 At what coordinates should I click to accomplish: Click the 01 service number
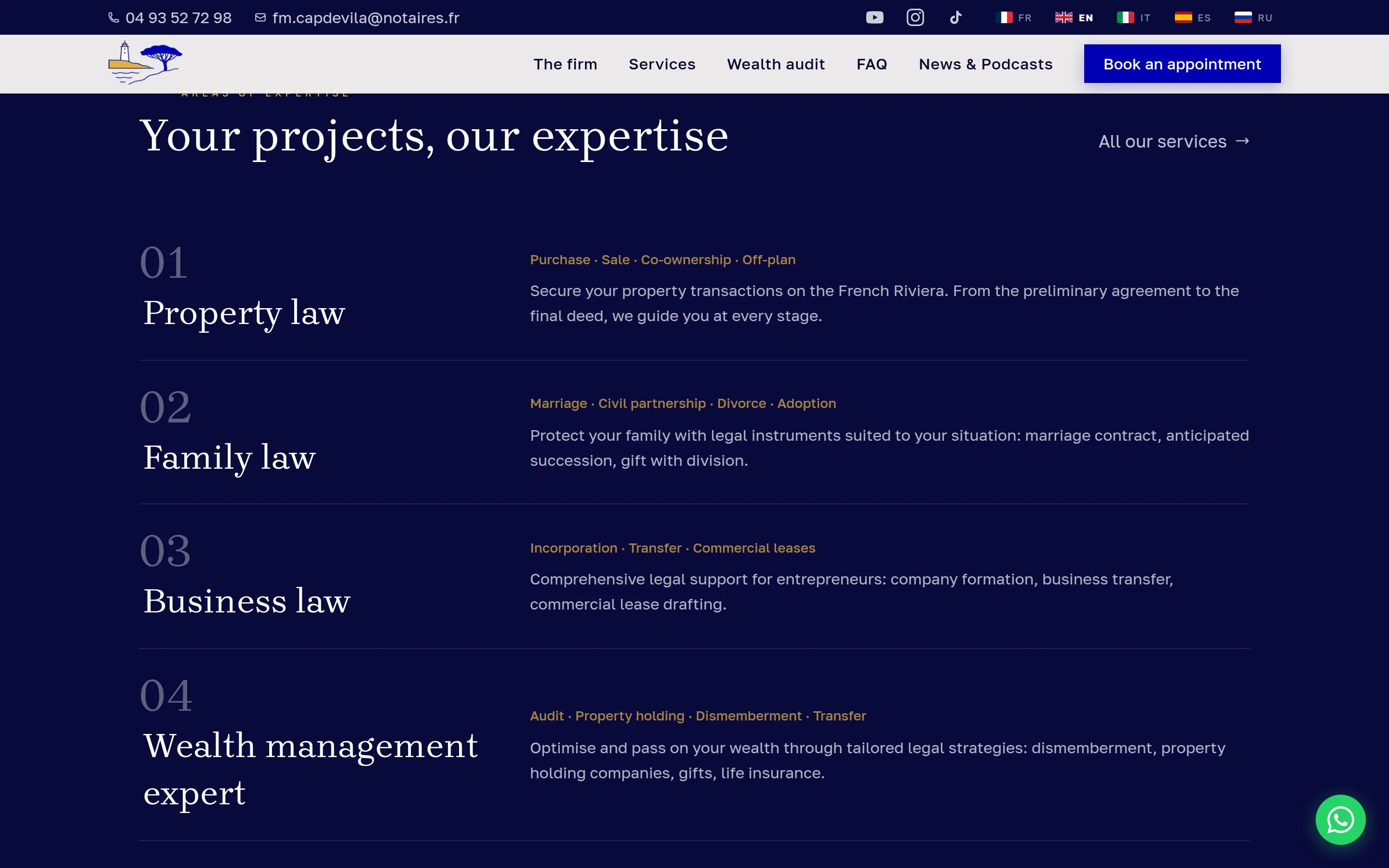pos(163,263)
